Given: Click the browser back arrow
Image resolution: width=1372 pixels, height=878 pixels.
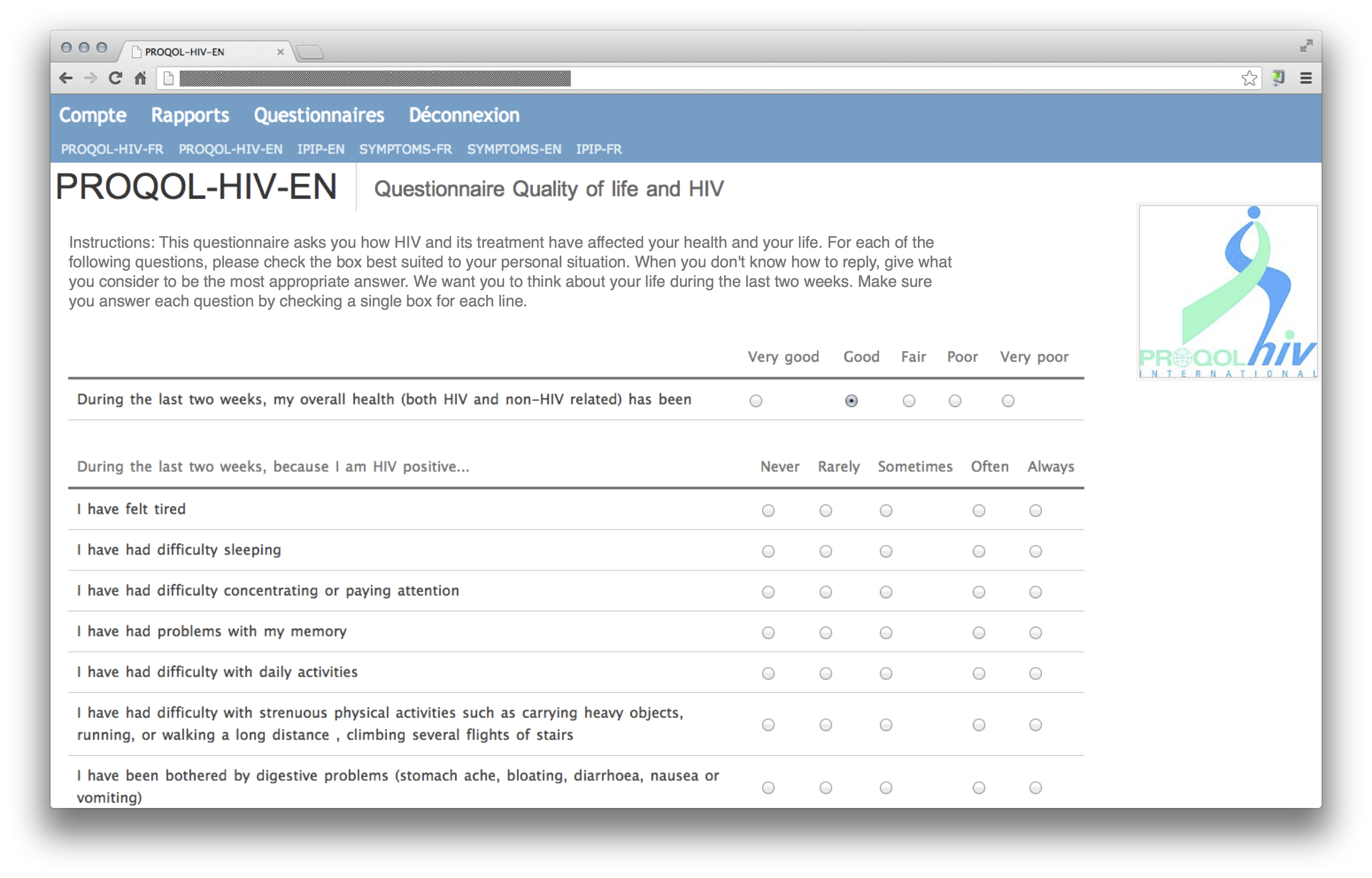Looking at the screenshot, I should point(66,78).
